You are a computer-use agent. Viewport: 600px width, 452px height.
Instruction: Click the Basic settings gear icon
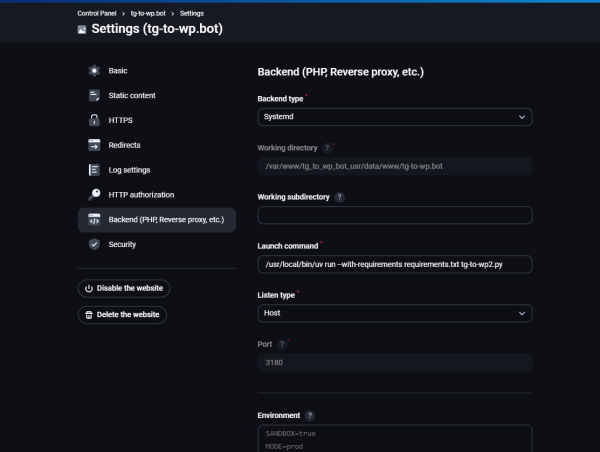(x=94, y=71)
